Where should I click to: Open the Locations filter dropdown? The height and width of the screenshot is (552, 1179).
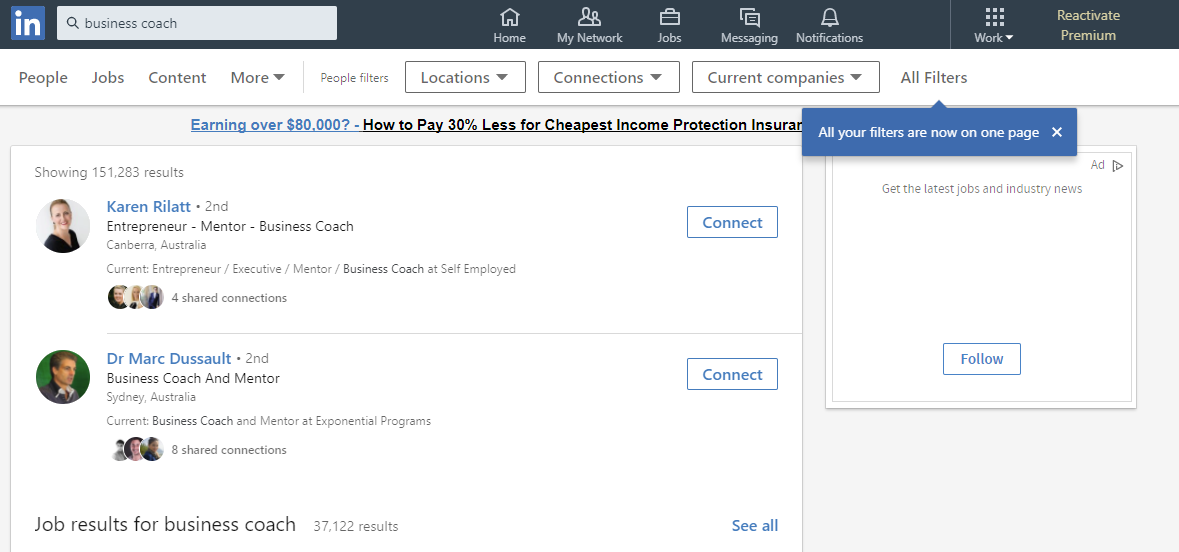click(x=465, y=77)
